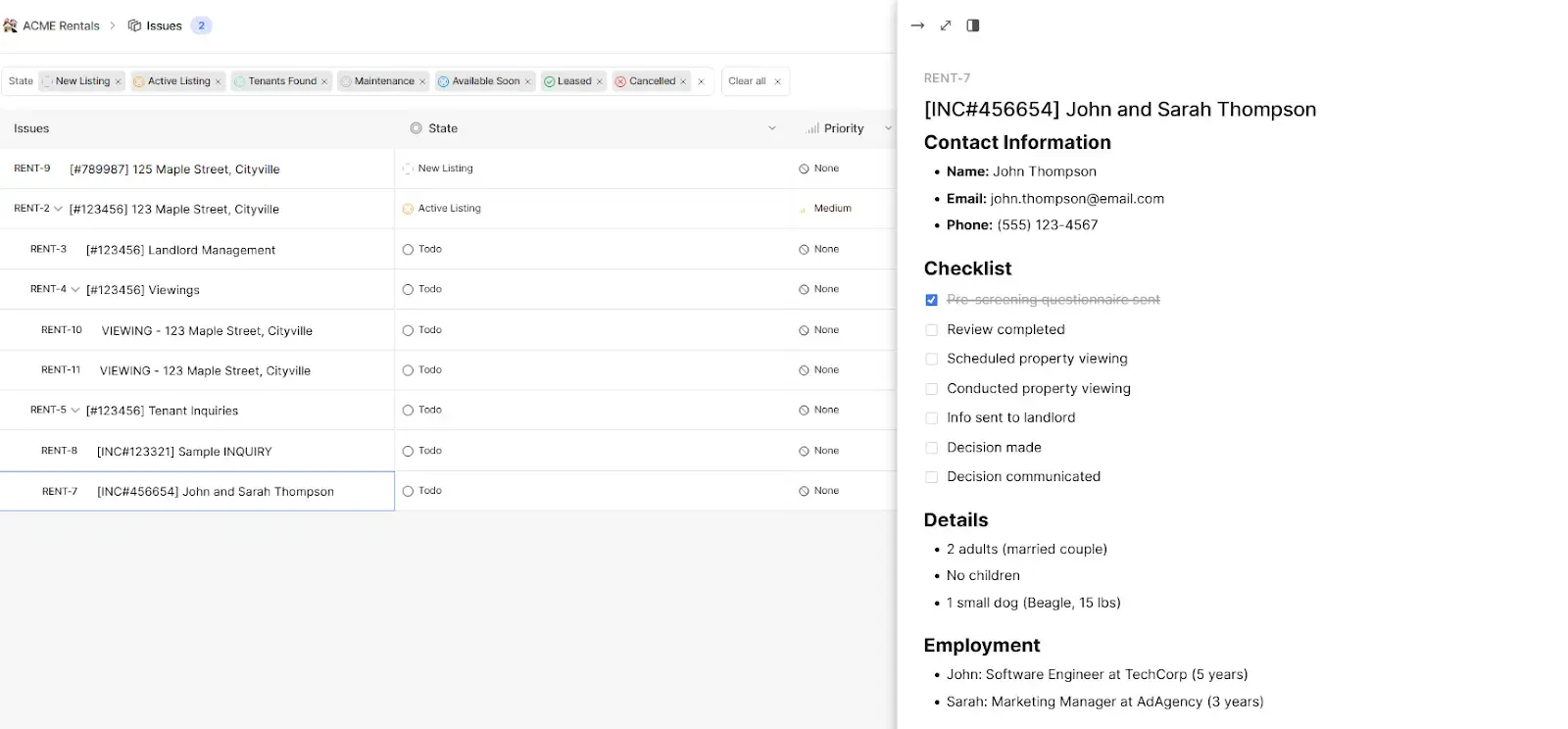Remove the Maintenance state filter
Screen dimensions: 1568x729
[x=422, y=81]
